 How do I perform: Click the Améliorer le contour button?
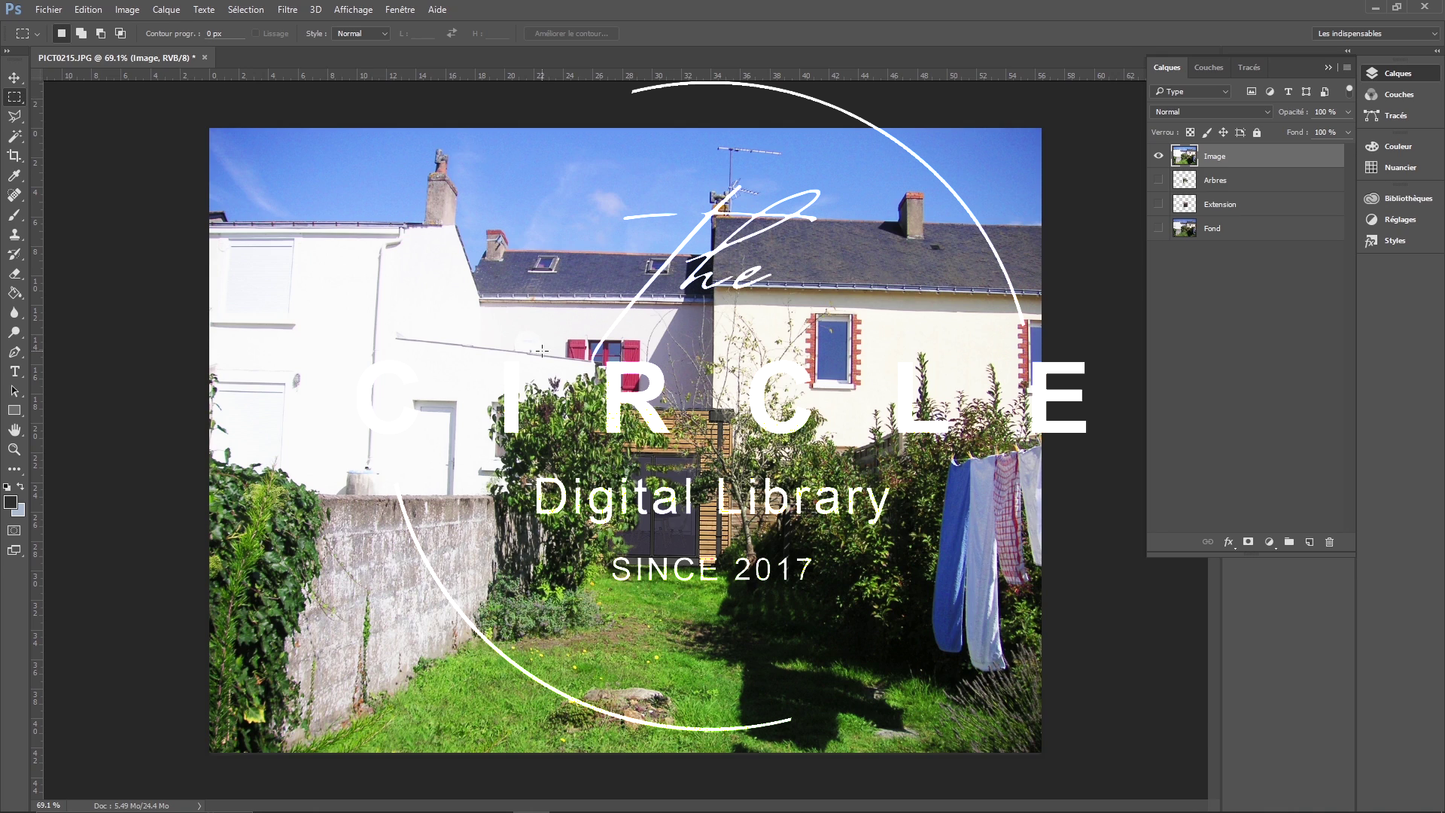[571, 33]
